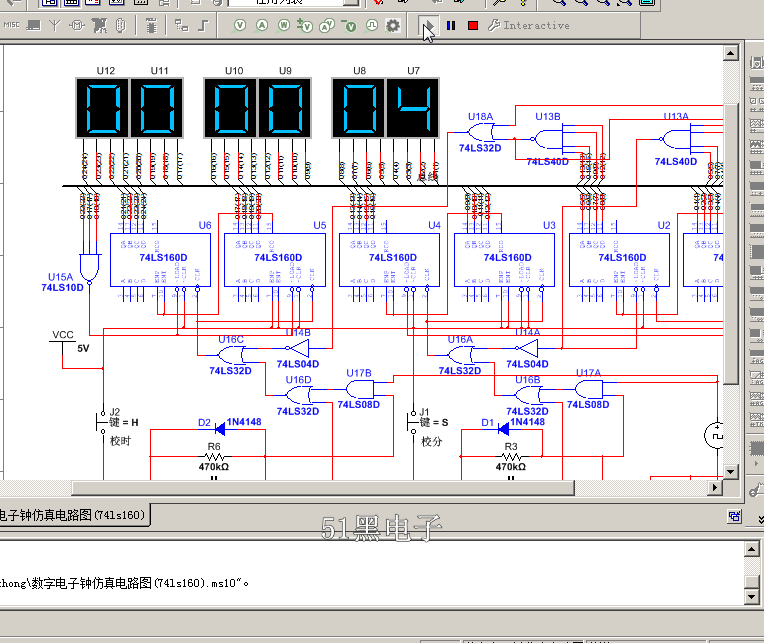This screenshot has width=764, height=643.
Task: Click the schematic horizontal scroll right arrow
Action: coord(715,487)
